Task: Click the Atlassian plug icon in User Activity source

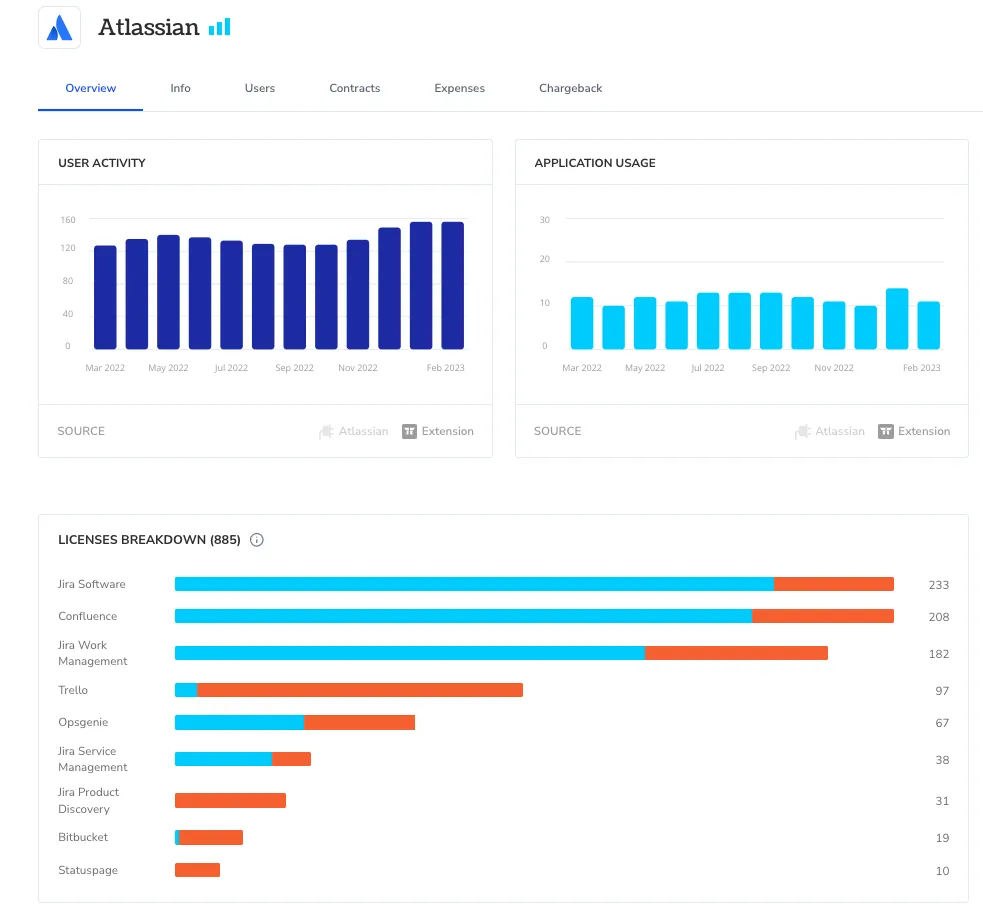Action: point(327,431)
